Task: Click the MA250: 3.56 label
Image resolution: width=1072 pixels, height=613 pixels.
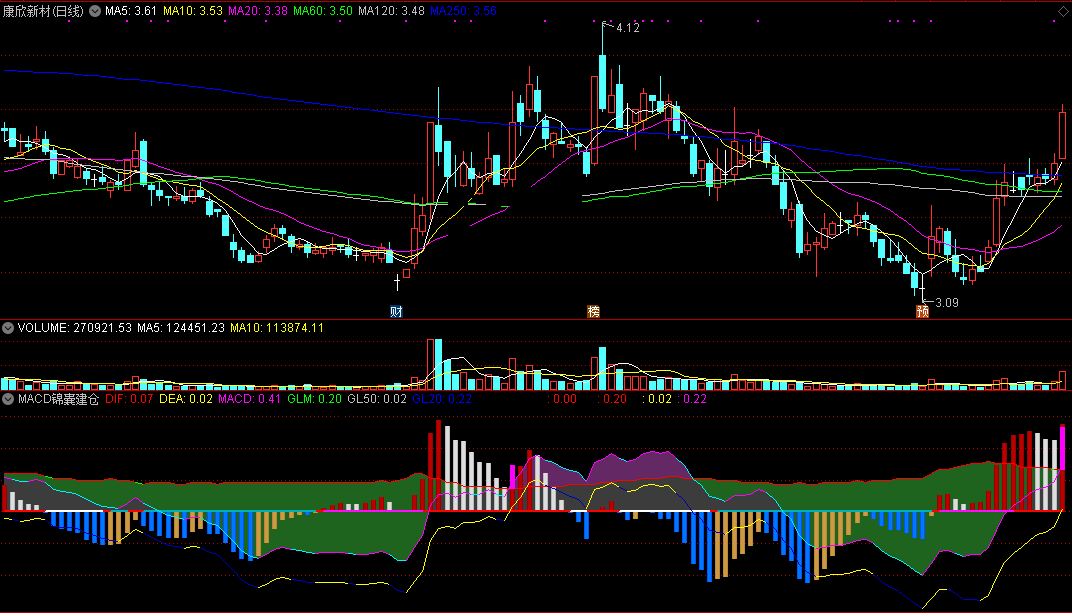Action: (463, 11)
